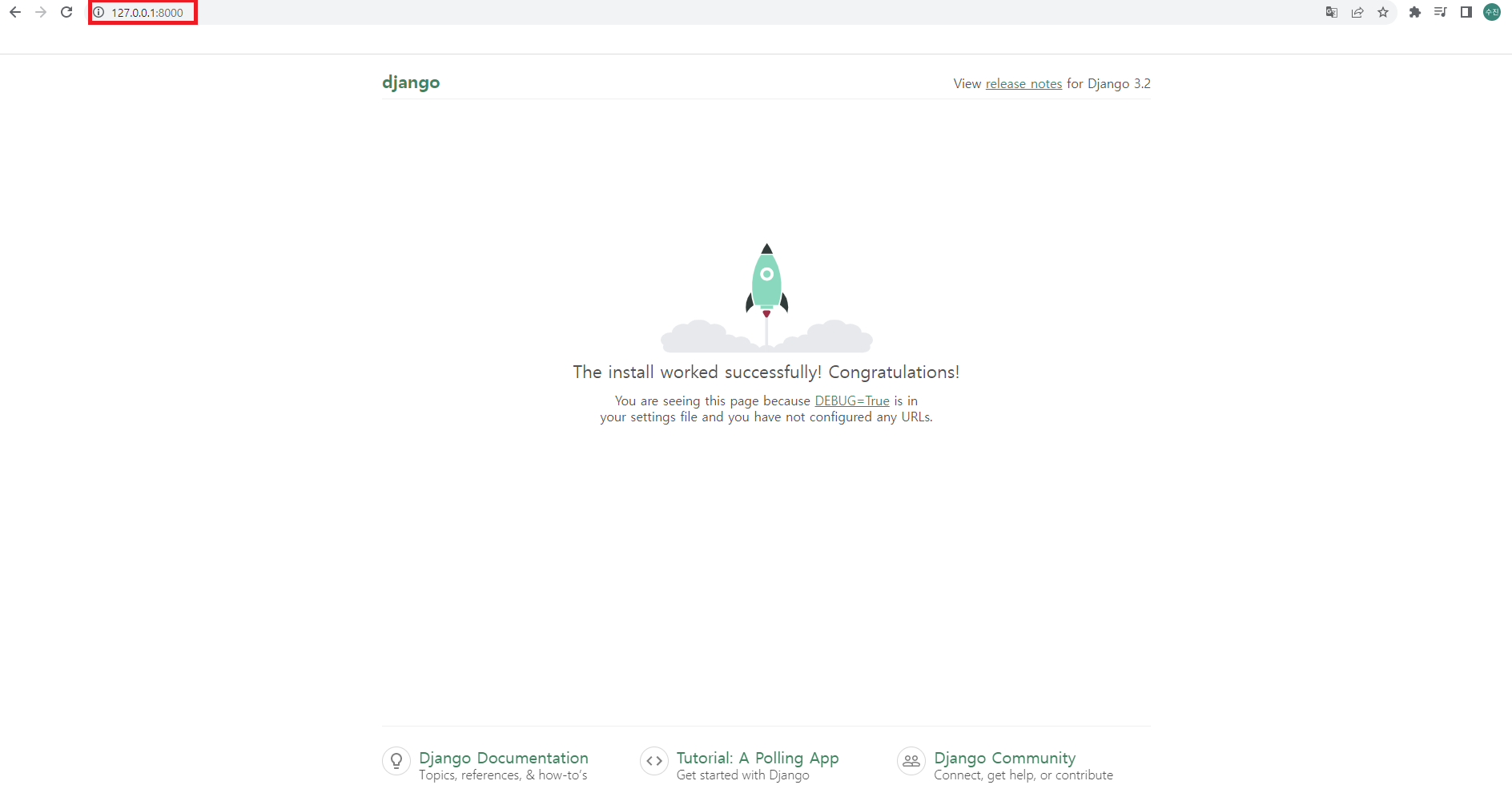Click the people Community icon
Screen dimensions: 1512x801
[911, 761]
